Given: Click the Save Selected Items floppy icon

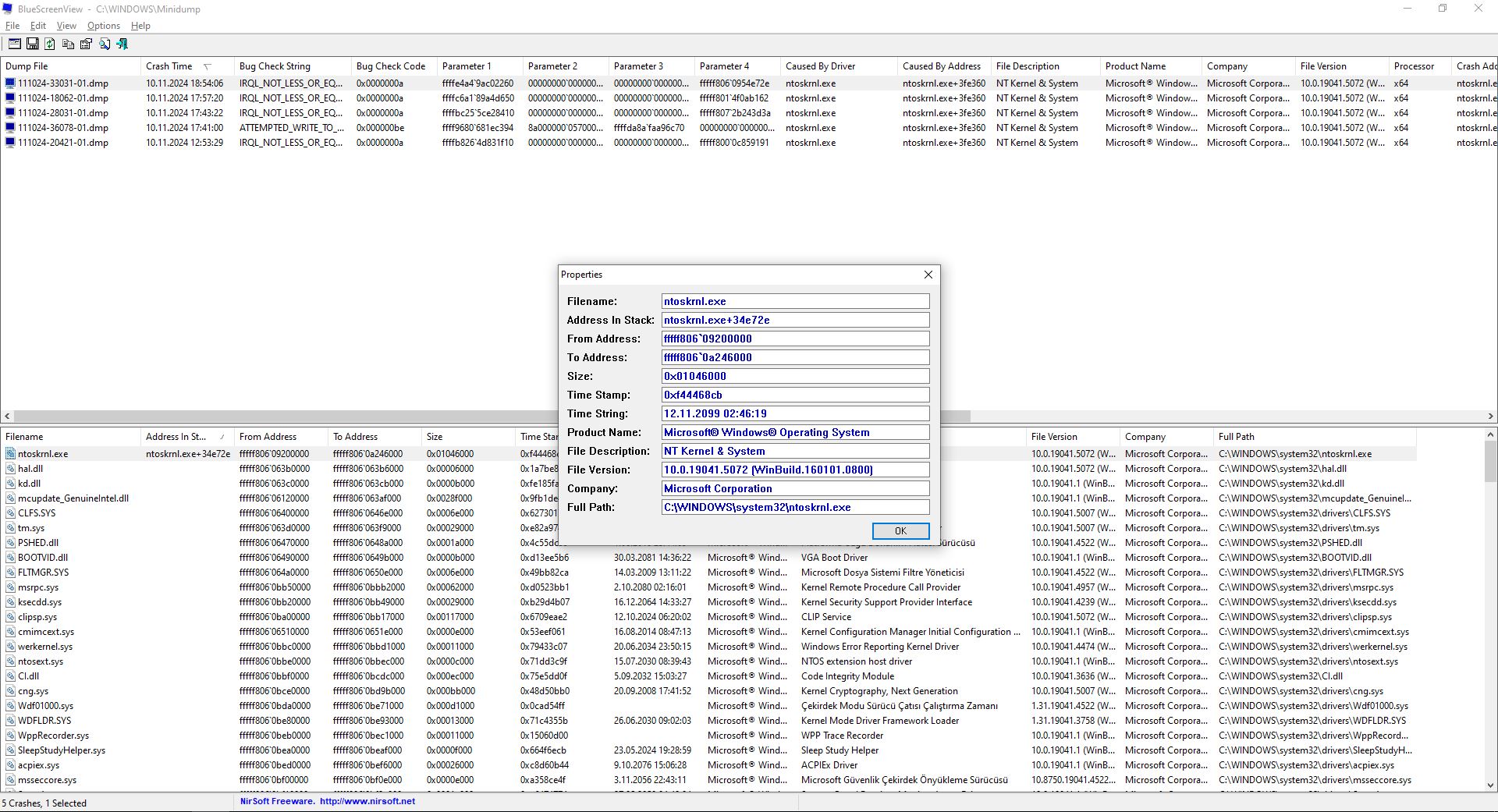Looking at the screenshot, I should (x=32, y=44).
